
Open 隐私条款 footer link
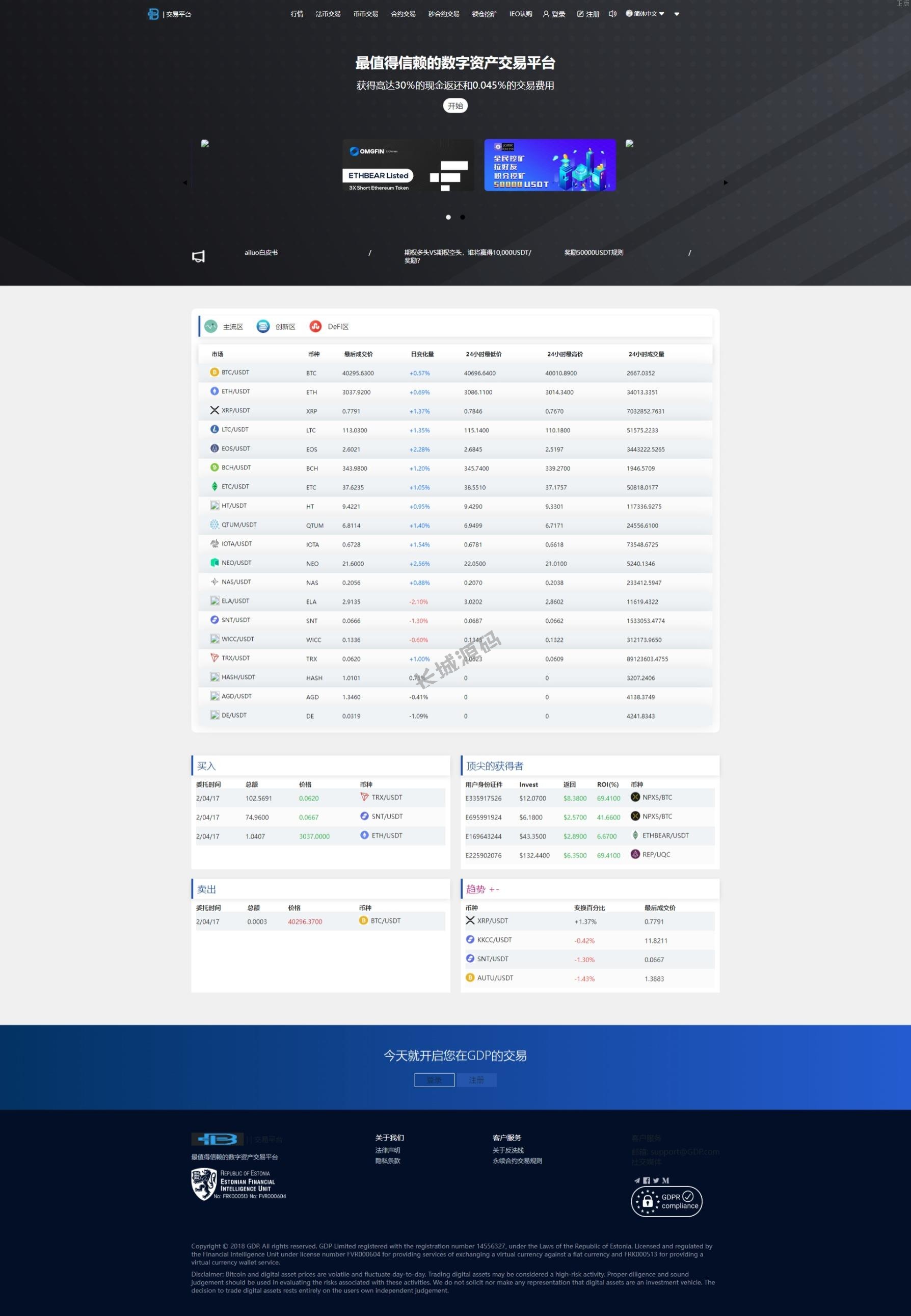tap(388, 1161)
